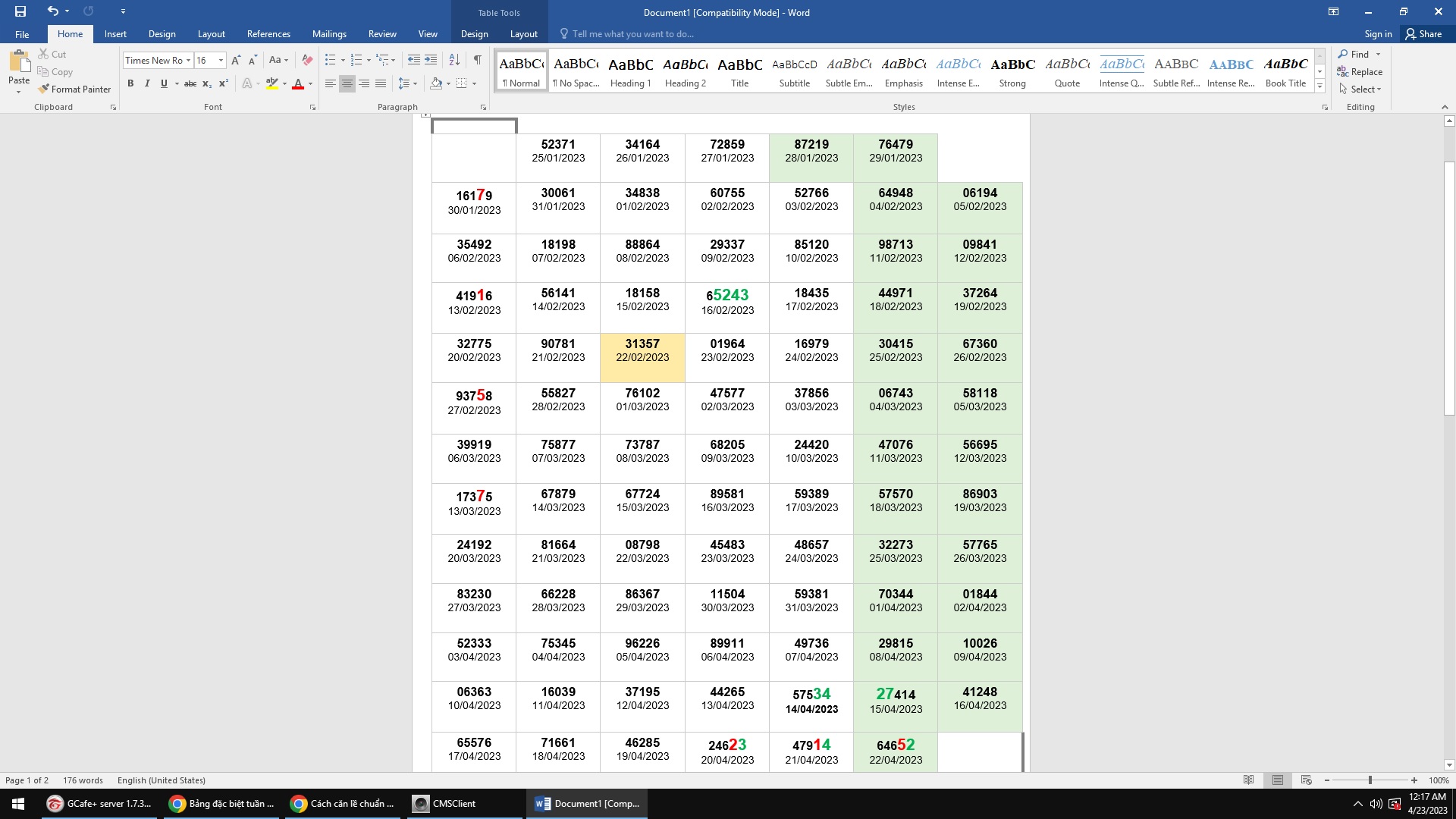Expand the Styles gallery more arrow
Image resolution: width=1456 pixels, height=819 pixels.
(1319, 86)
